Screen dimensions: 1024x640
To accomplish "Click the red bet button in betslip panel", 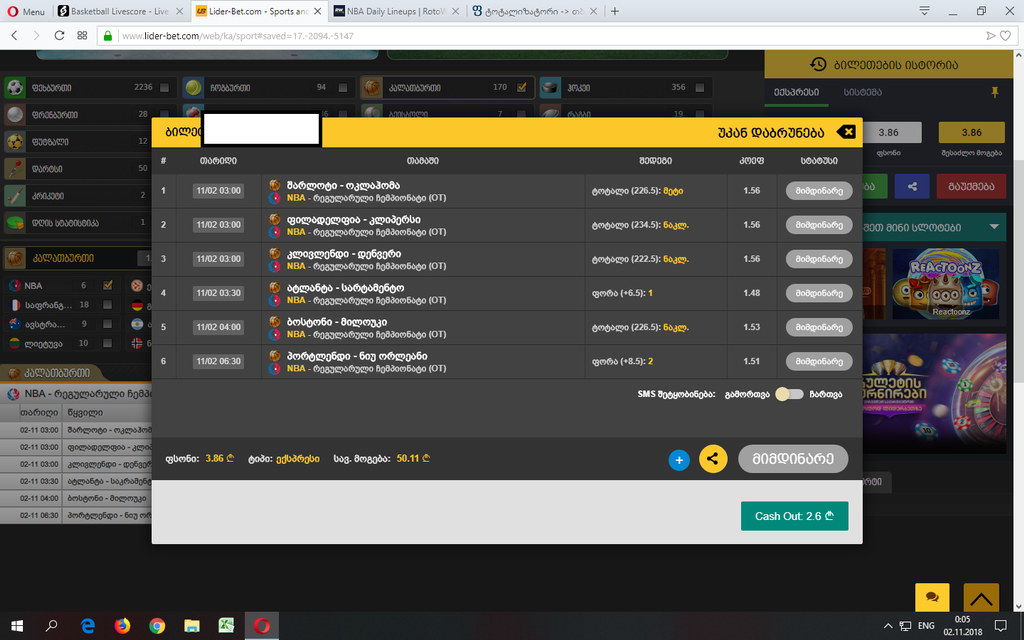I will 970,186.
